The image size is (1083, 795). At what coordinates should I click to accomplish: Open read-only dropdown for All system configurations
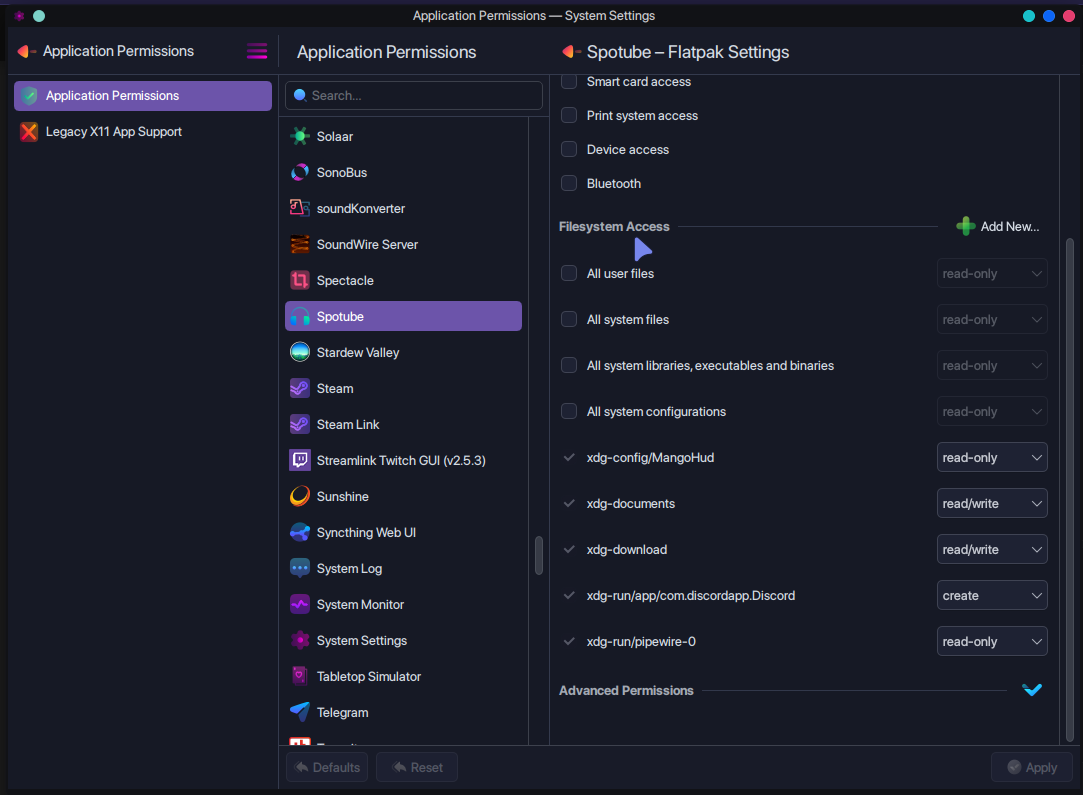coord(992,412)
